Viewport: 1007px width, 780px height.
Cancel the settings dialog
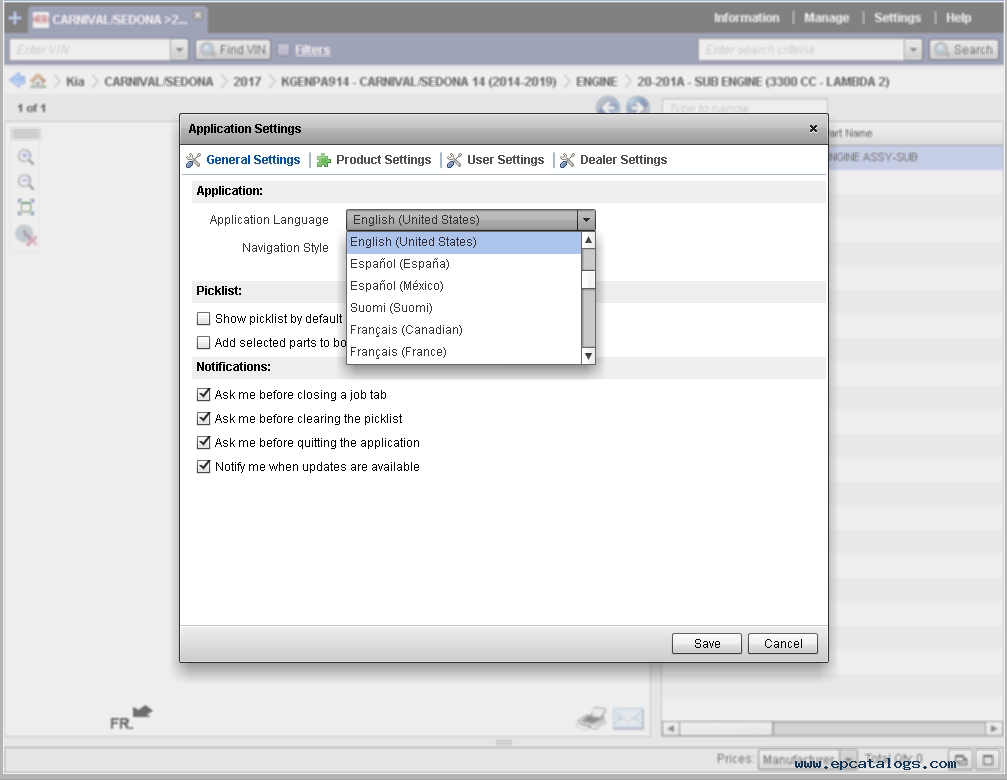[783, 644]
